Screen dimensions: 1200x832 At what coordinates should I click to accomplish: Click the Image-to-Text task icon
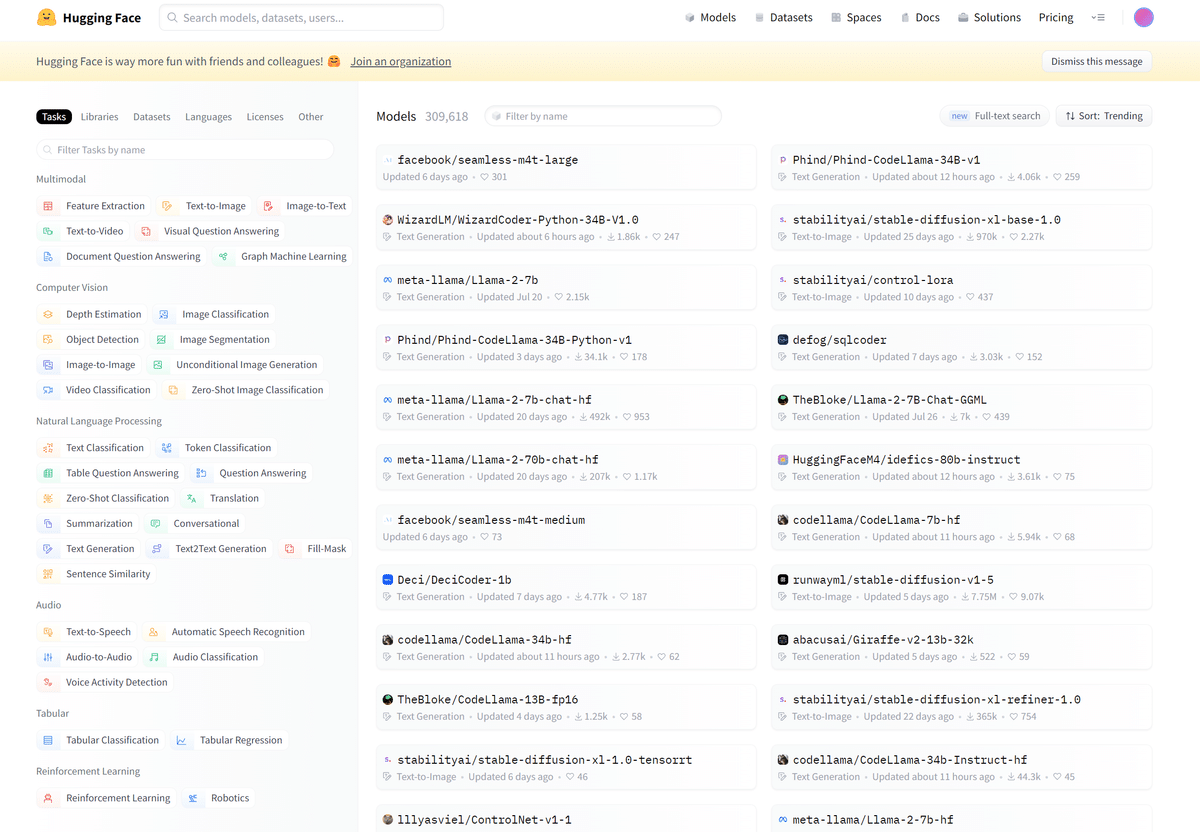pos(268,206)
